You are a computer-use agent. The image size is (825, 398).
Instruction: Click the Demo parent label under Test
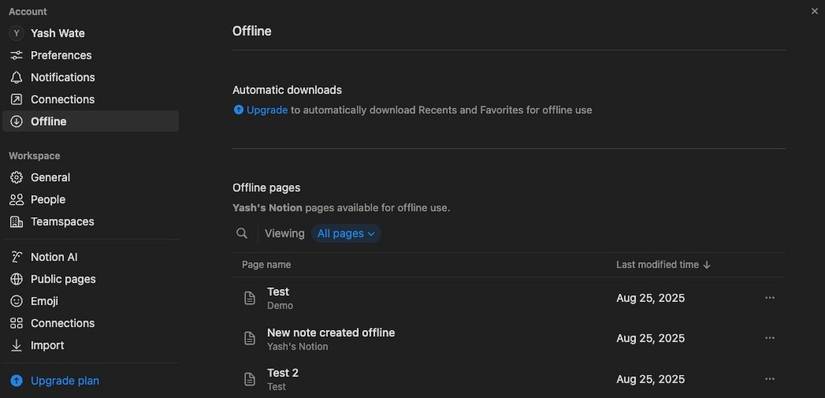(280, 306)
